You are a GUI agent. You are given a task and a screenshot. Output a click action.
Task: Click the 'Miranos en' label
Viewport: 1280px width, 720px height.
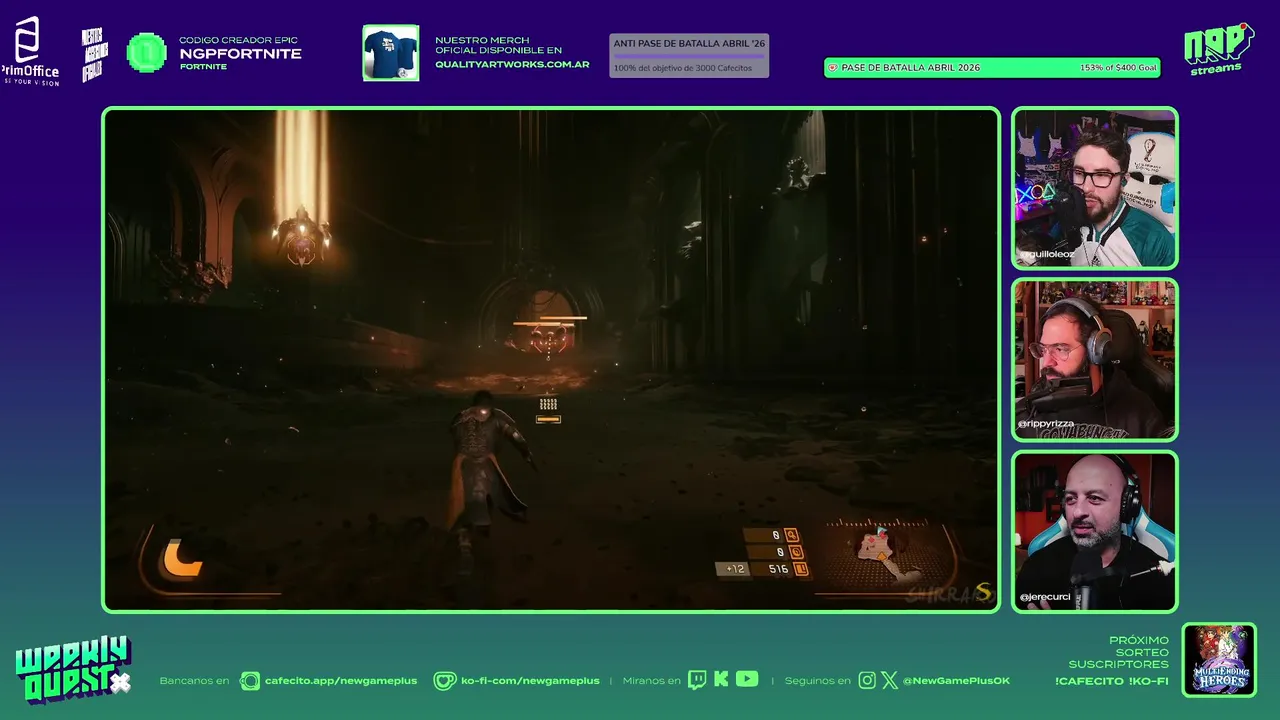[x=651, y=681]
